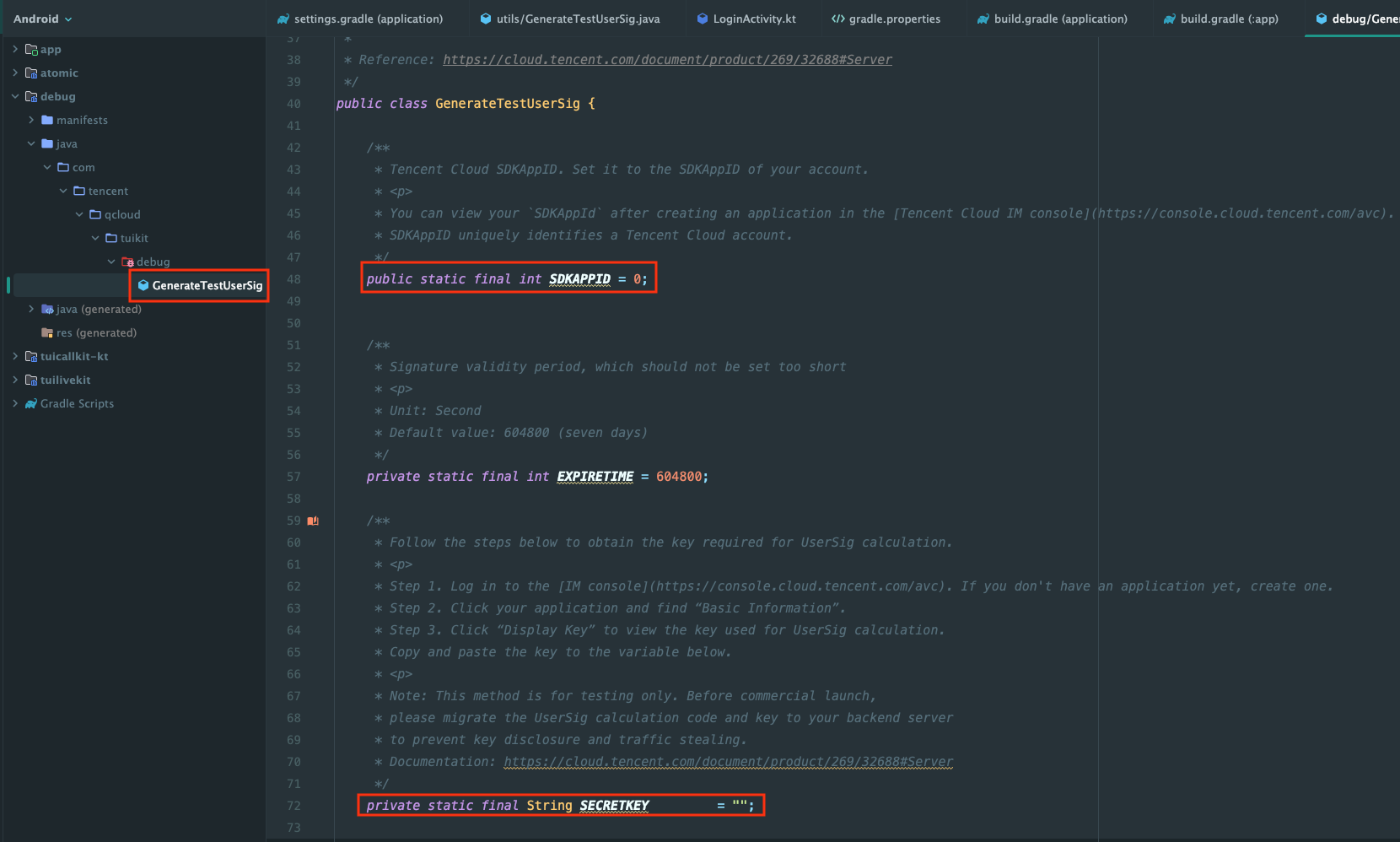Click the bookmark icon beside line 59
This screenshot has height=842, width=1400.
[313, 521]
